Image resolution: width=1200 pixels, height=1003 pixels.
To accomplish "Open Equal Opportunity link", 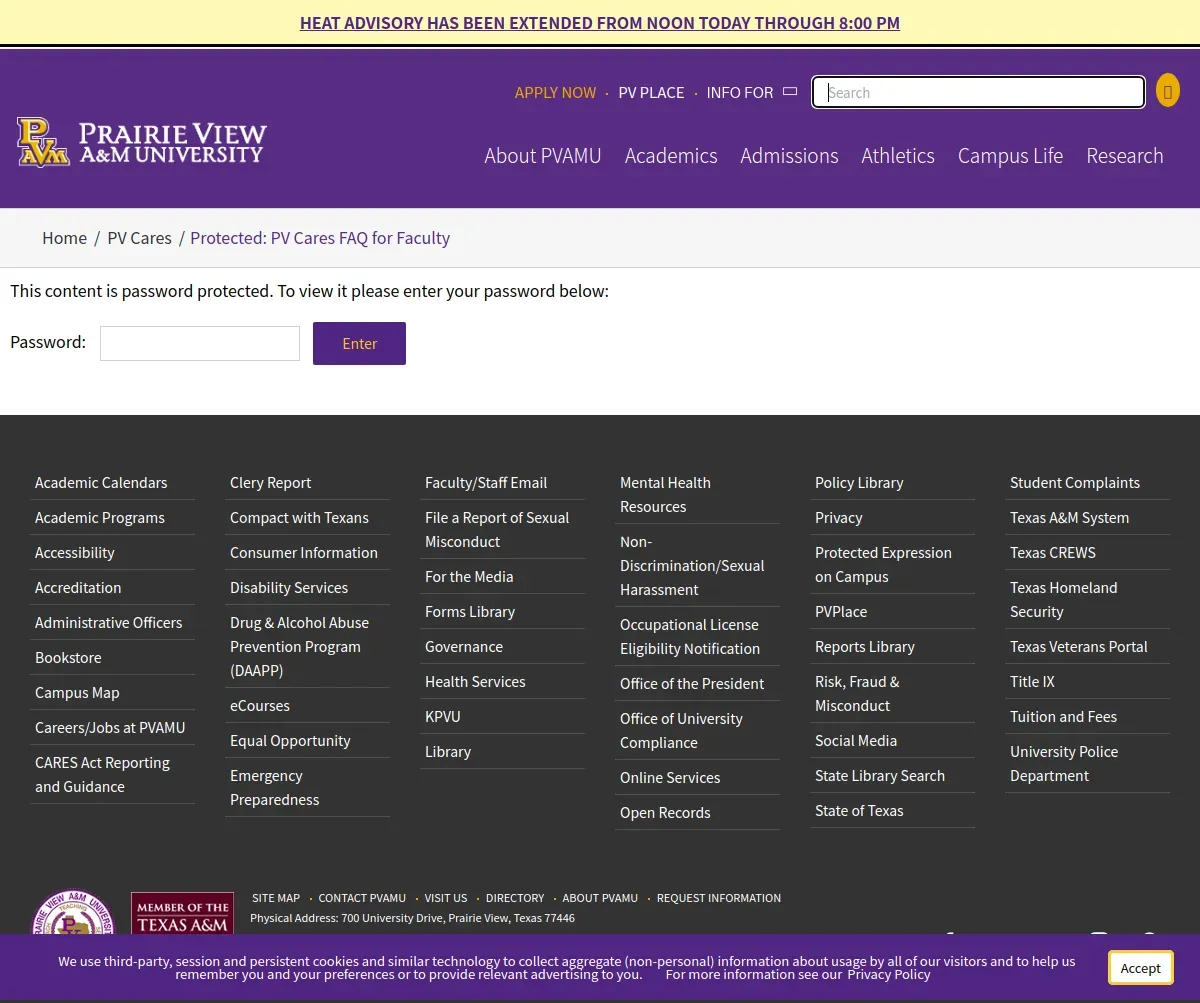I will [x=290, y=740].
